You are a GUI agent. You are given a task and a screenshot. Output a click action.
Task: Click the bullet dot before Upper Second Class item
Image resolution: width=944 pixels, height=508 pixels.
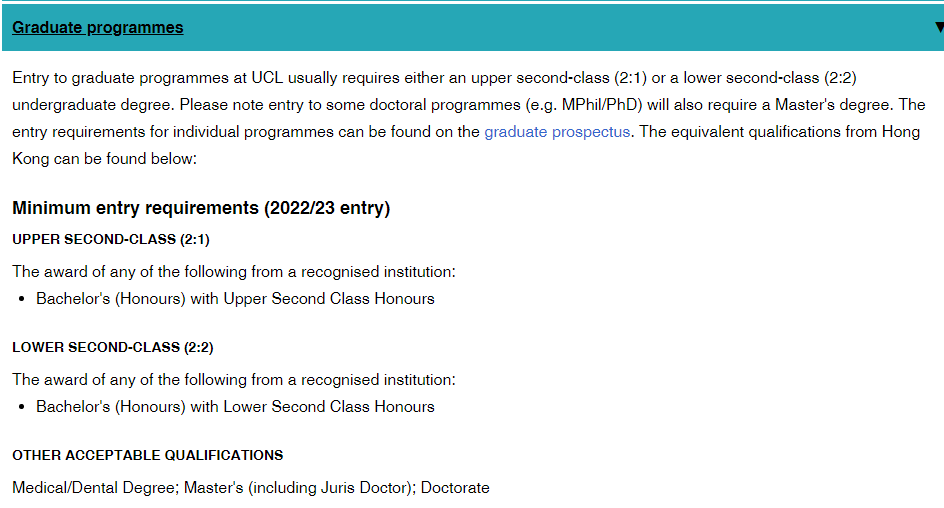[x=21, y=299]
